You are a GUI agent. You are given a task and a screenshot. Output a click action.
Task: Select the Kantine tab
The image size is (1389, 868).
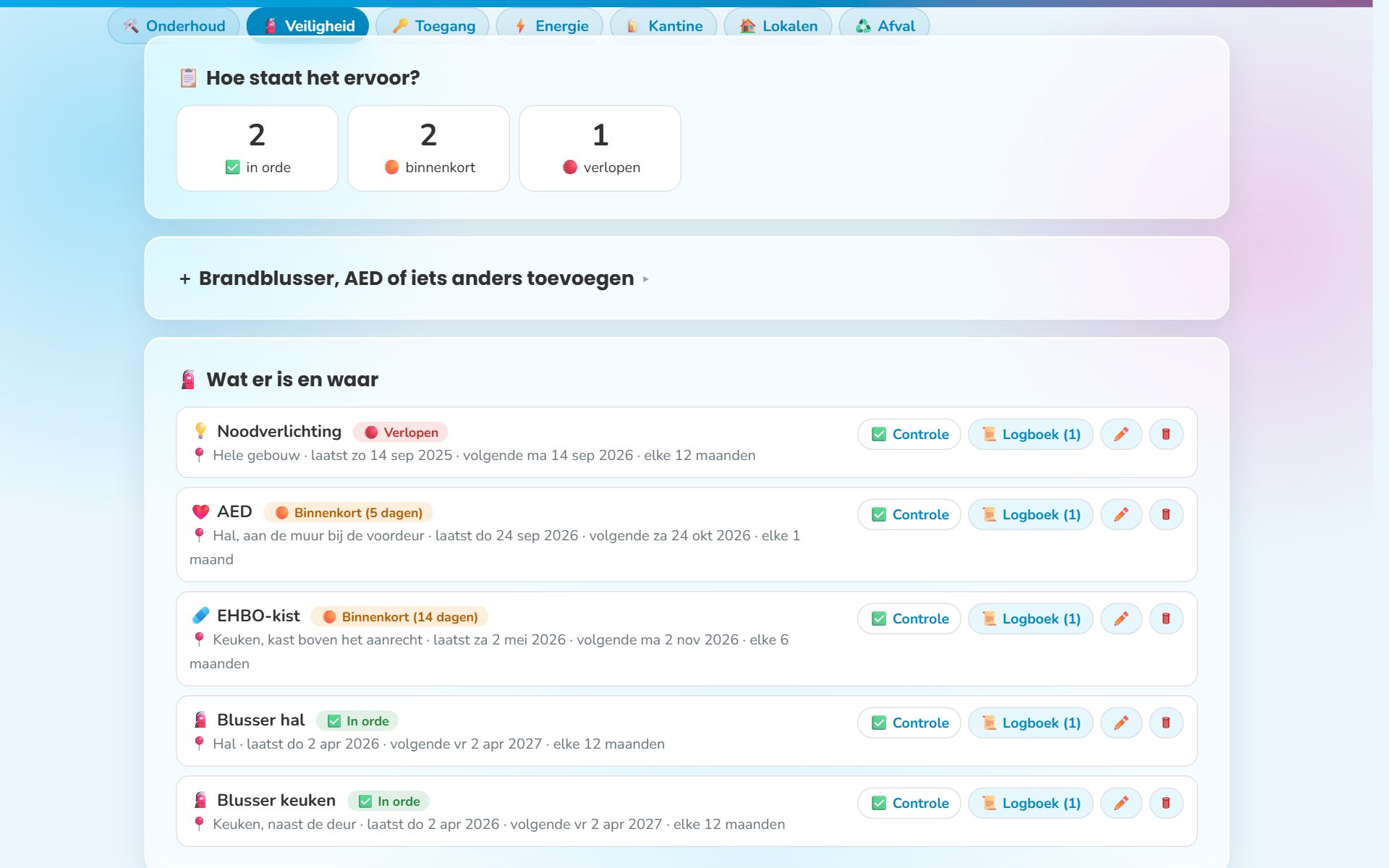point(663,26)
